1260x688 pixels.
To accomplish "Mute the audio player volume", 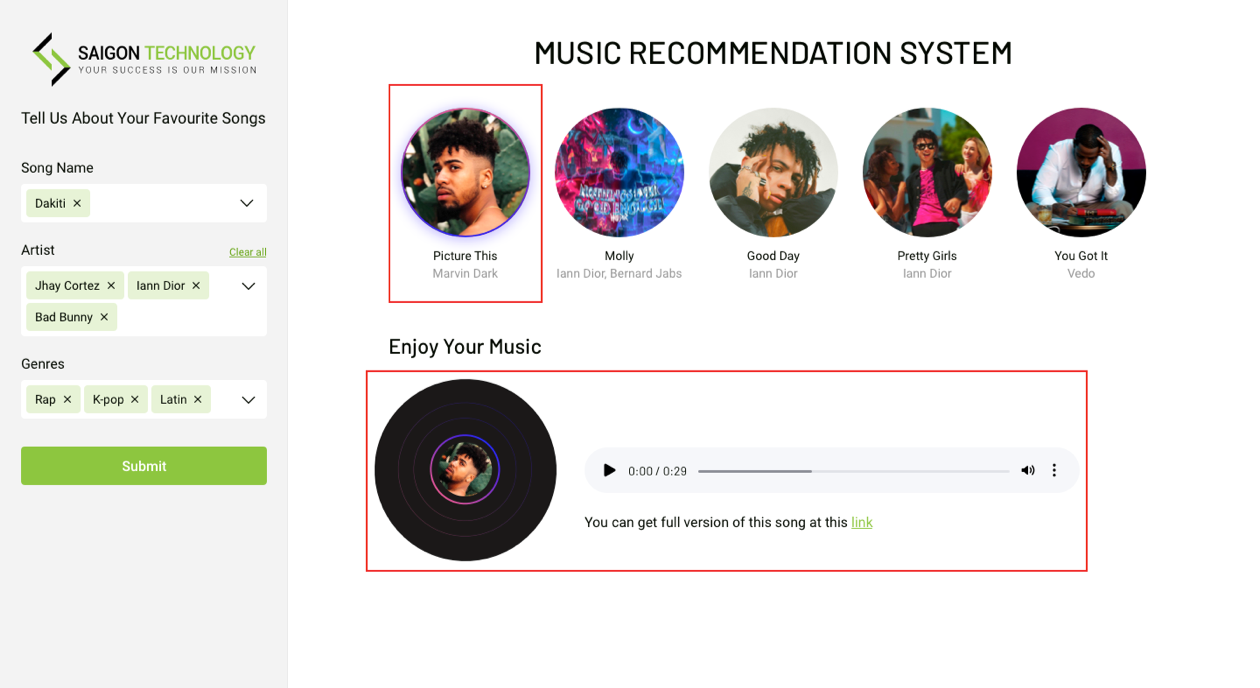I will [1028, 470].
